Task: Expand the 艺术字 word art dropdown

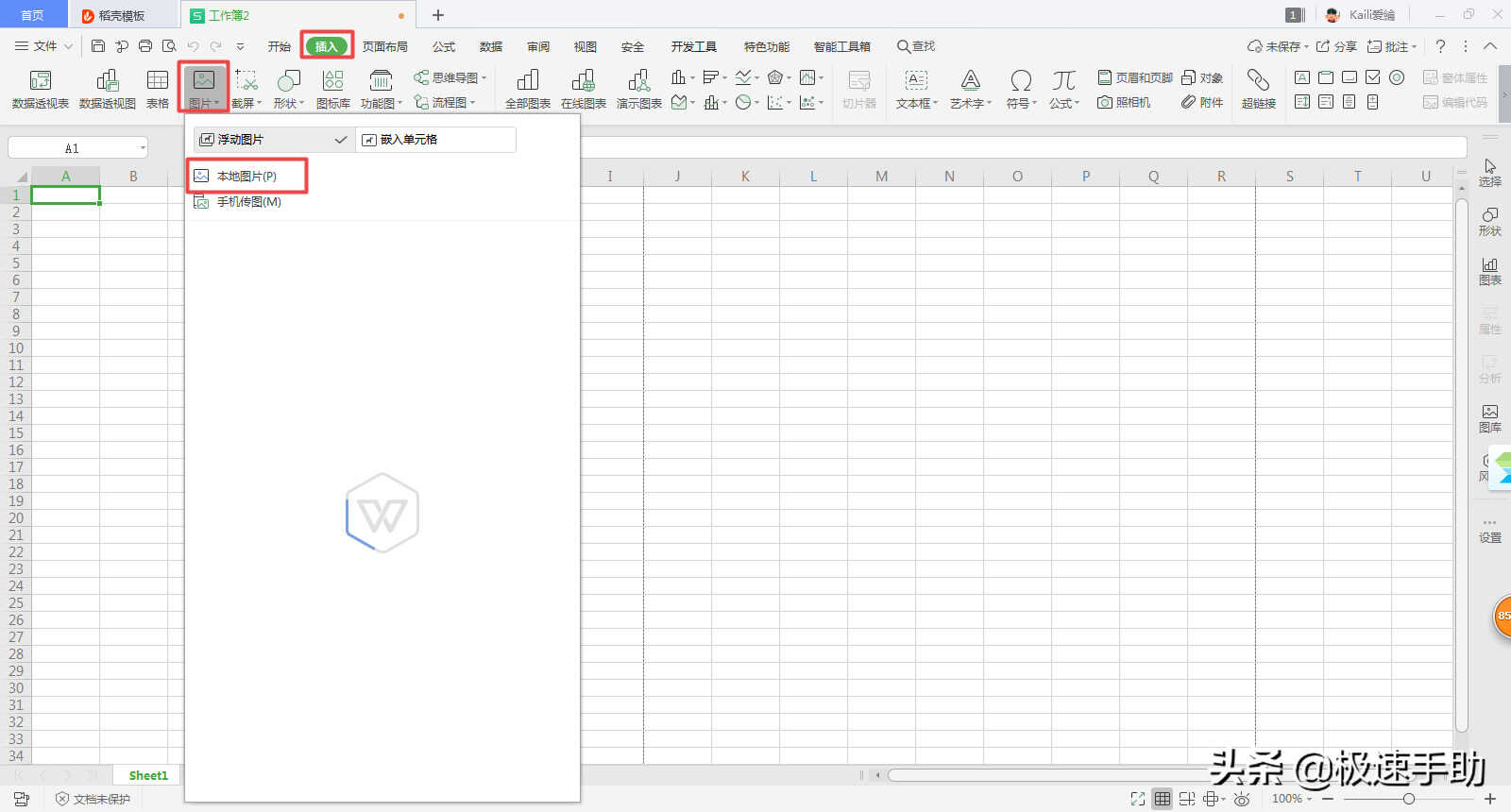Action: 971,103
